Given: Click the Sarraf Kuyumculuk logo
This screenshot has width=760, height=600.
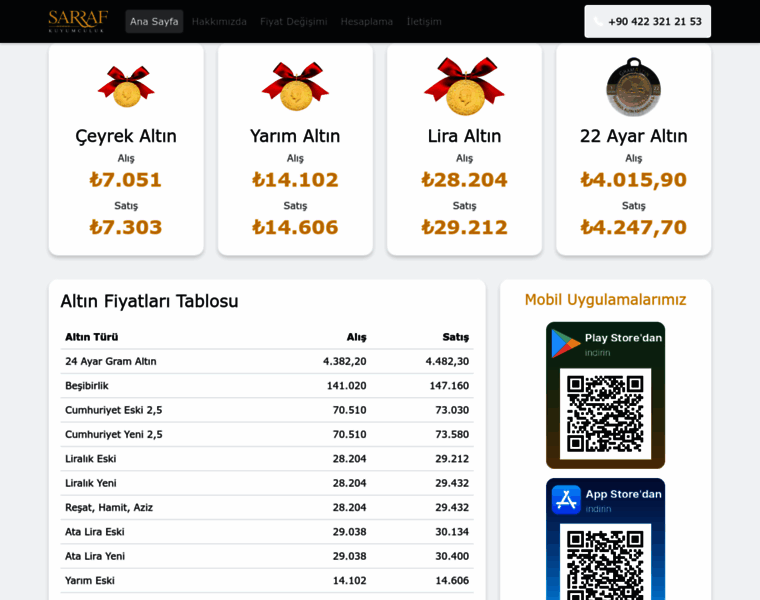Looking at the screenshot, I should pos(78,21).
